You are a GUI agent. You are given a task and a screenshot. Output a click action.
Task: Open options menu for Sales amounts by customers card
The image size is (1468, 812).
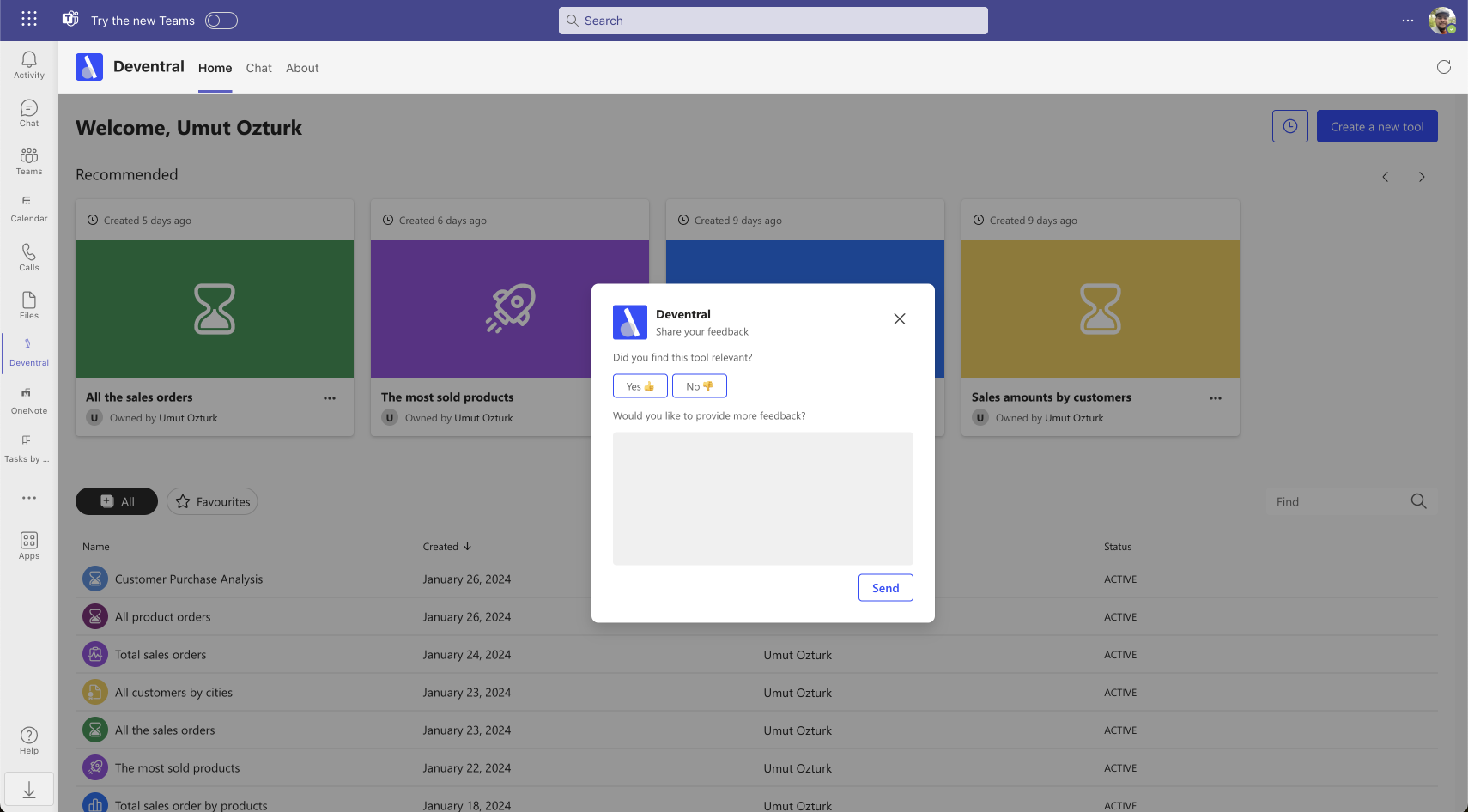click(1215, 398)
